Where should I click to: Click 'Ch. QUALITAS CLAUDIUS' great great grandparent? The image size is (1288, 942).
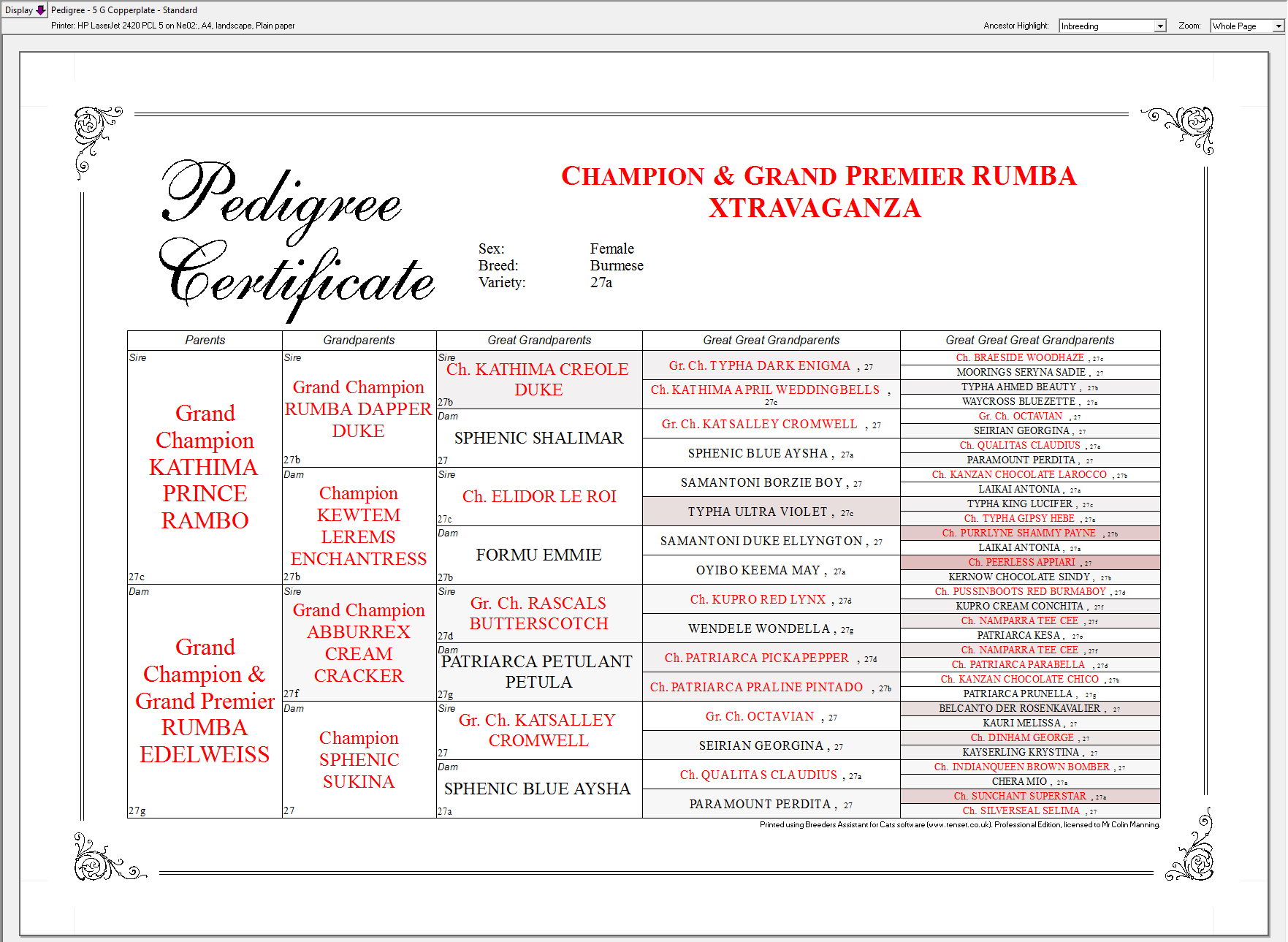(771, 775)
